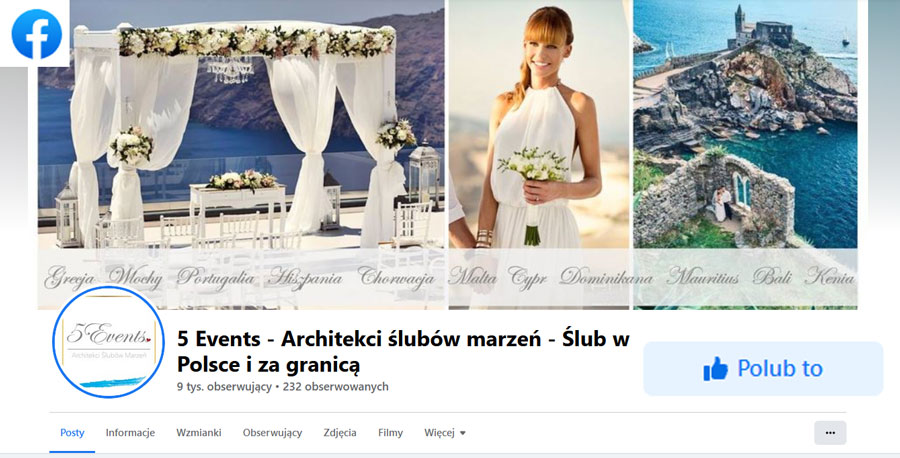The image size is (900, 458).
Task: Click the Grecja text on cover banner
Action: (x=69, y=278)
